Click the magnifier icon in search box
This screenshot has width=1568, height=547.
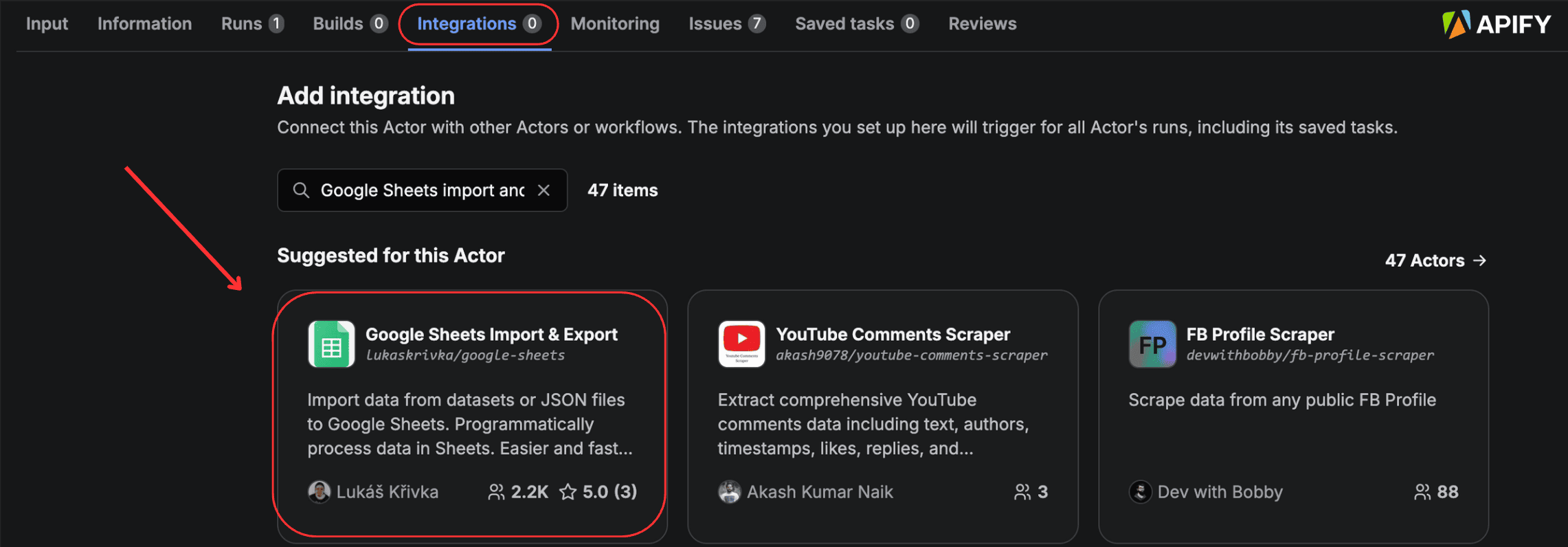pos(301,190)
